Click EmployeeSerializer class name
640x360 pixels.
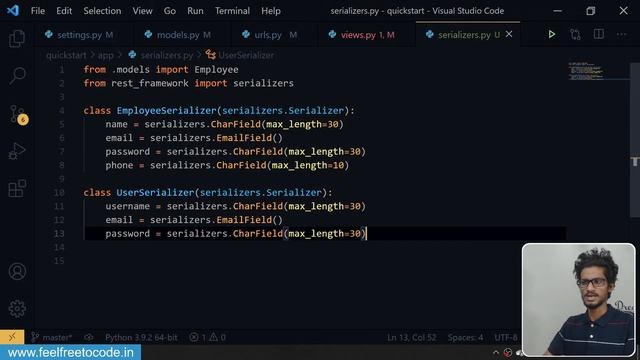[x=167, y=111]
